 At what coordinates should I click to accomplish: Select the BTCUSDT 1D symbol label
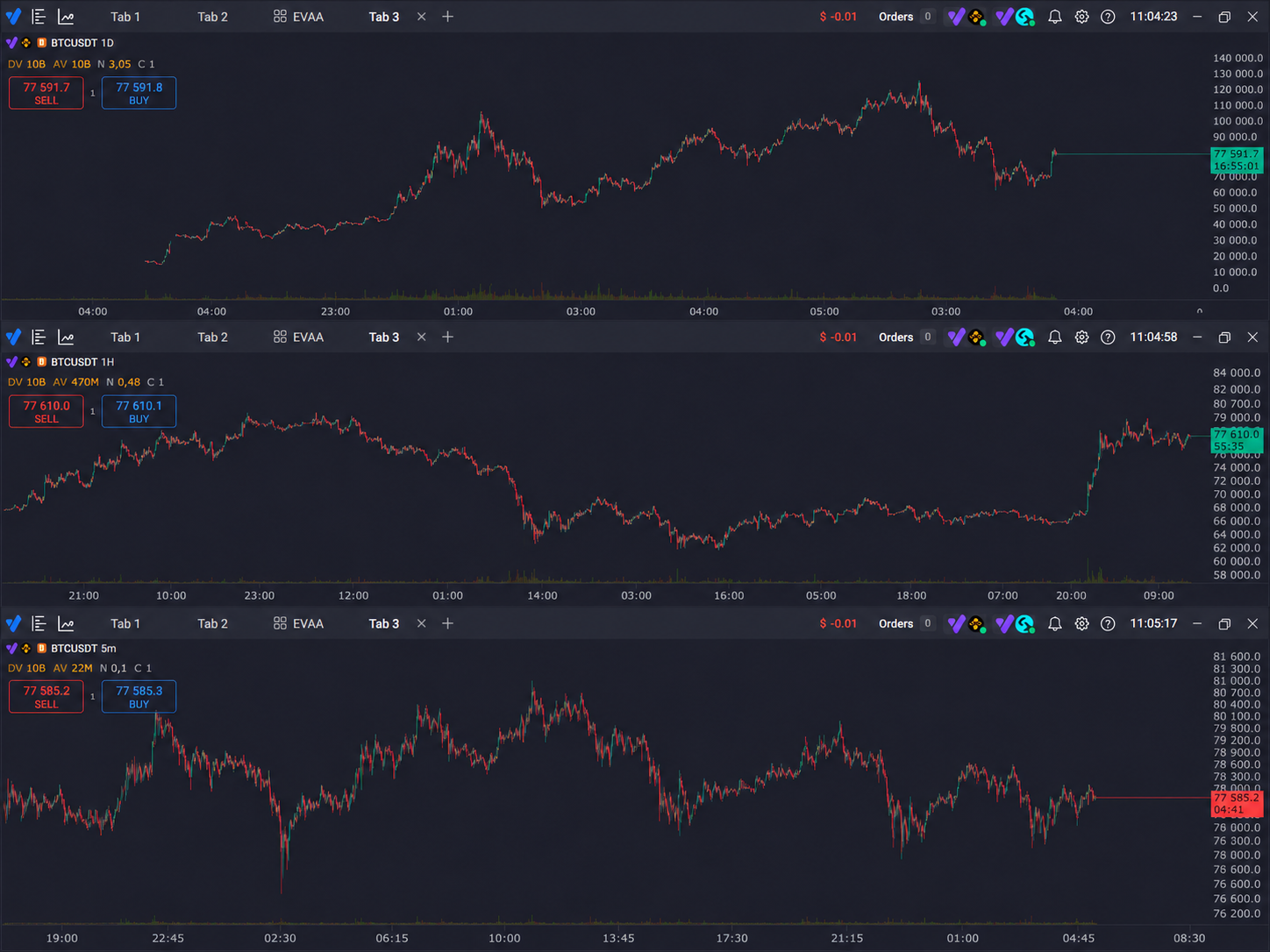[x=82, y=43]
